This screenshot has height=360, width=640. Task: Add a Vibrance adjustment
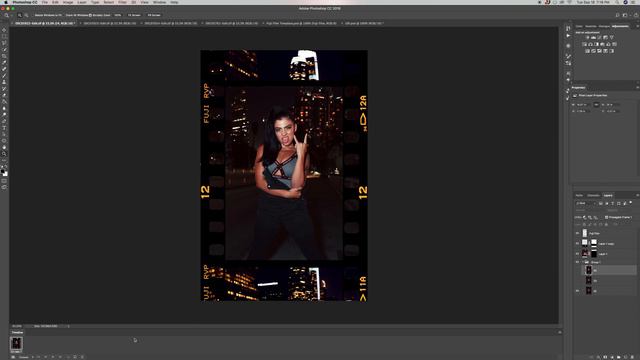coord(611,38)
